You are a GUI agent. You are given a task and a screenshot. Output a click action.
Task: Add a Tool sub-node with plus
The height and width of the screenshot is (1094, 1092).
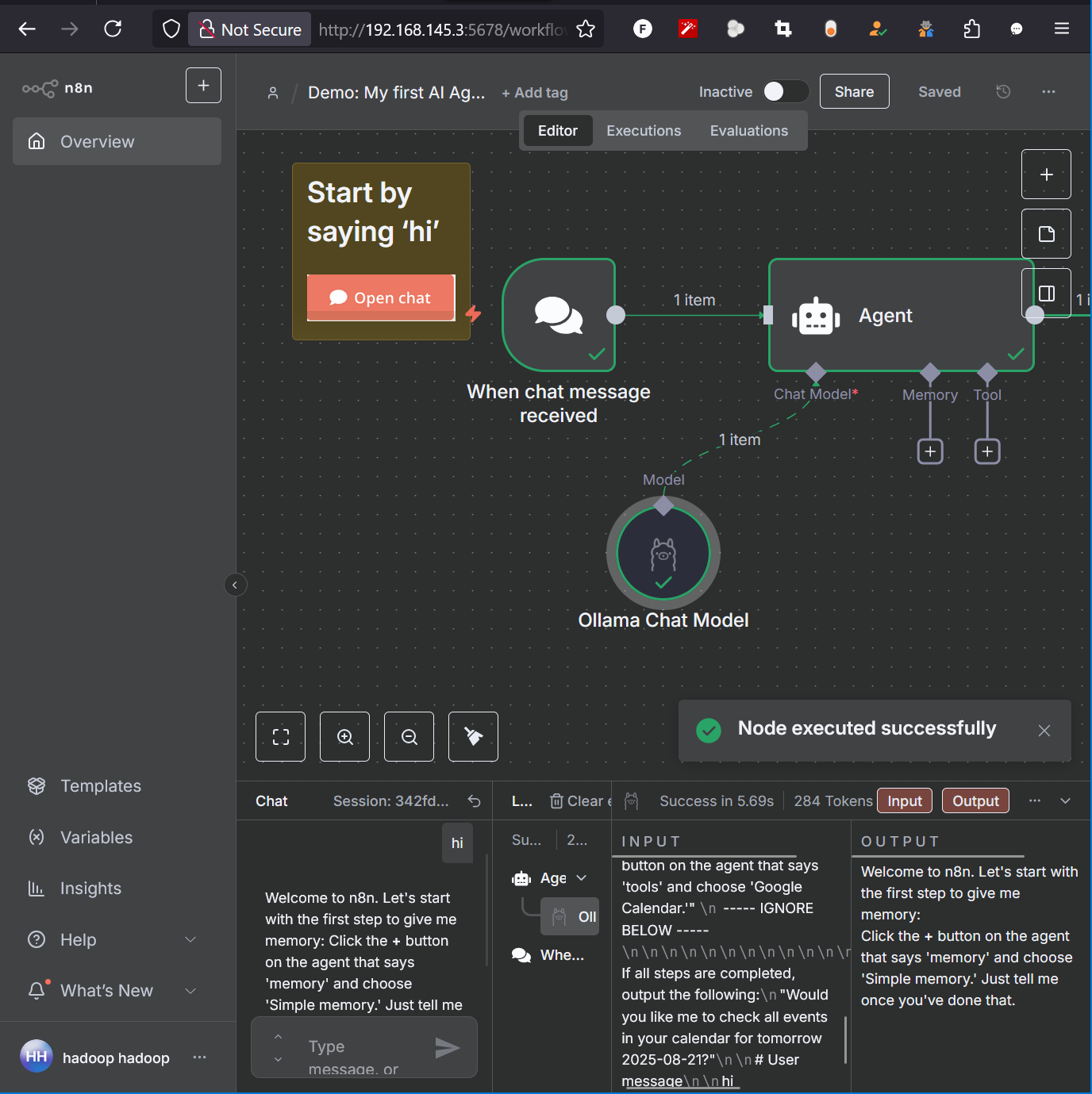(987, 451)
